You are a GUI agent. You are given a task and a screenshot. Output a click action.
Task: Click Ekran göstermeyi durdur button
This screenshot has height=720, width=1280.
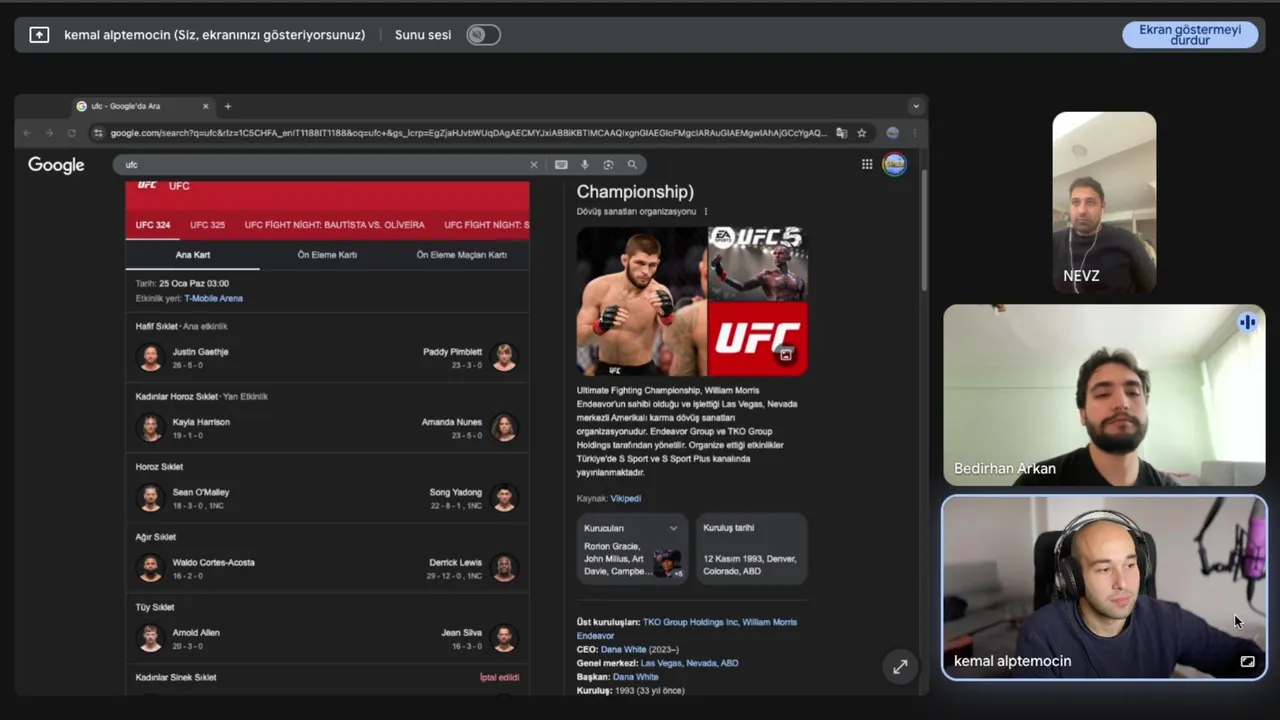click(x=1190, y=35)
